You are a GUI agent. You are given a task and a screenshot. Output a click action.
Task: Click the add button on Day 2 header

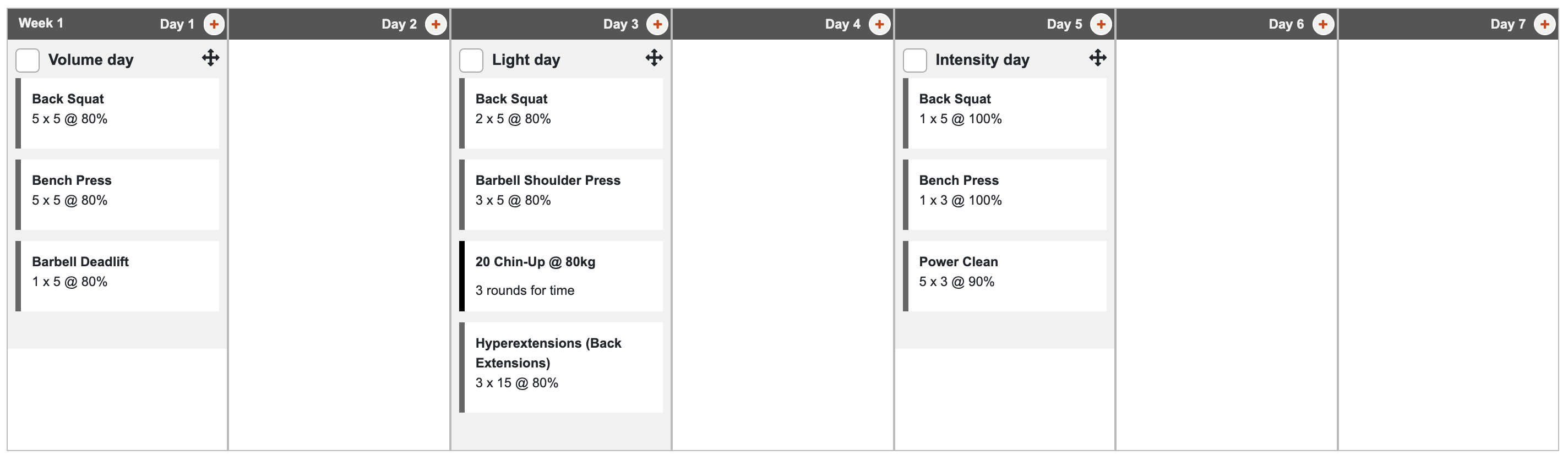click(436, 24)
